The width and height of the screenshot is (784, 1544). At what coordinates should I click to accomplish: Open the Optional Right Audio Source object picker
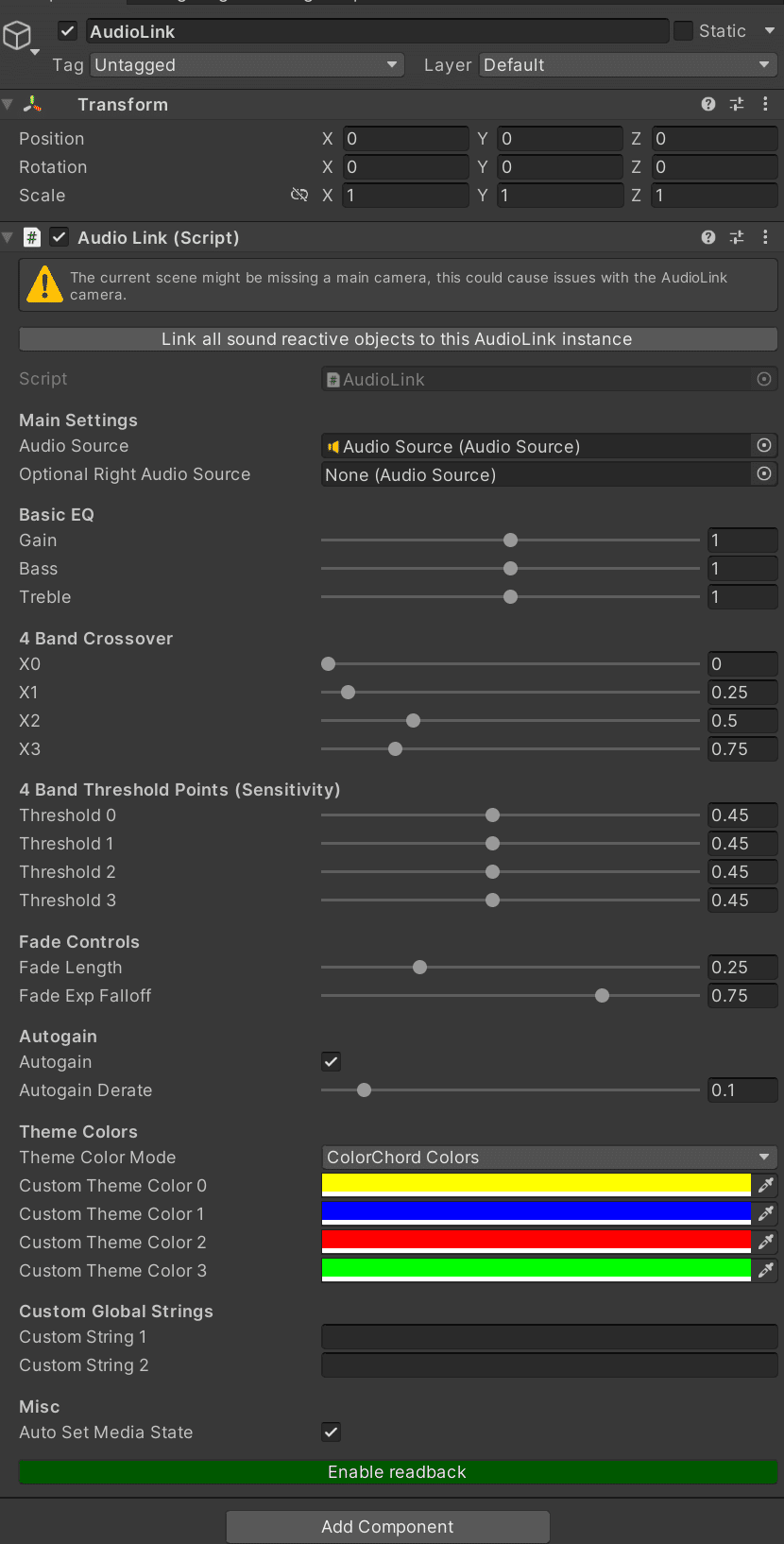764,474
